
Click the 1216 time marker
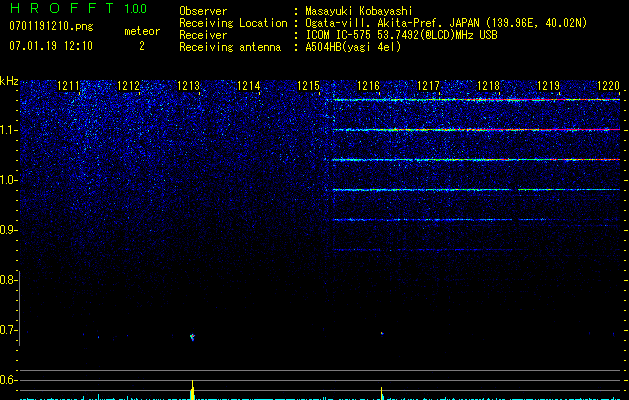click(368, 86)
